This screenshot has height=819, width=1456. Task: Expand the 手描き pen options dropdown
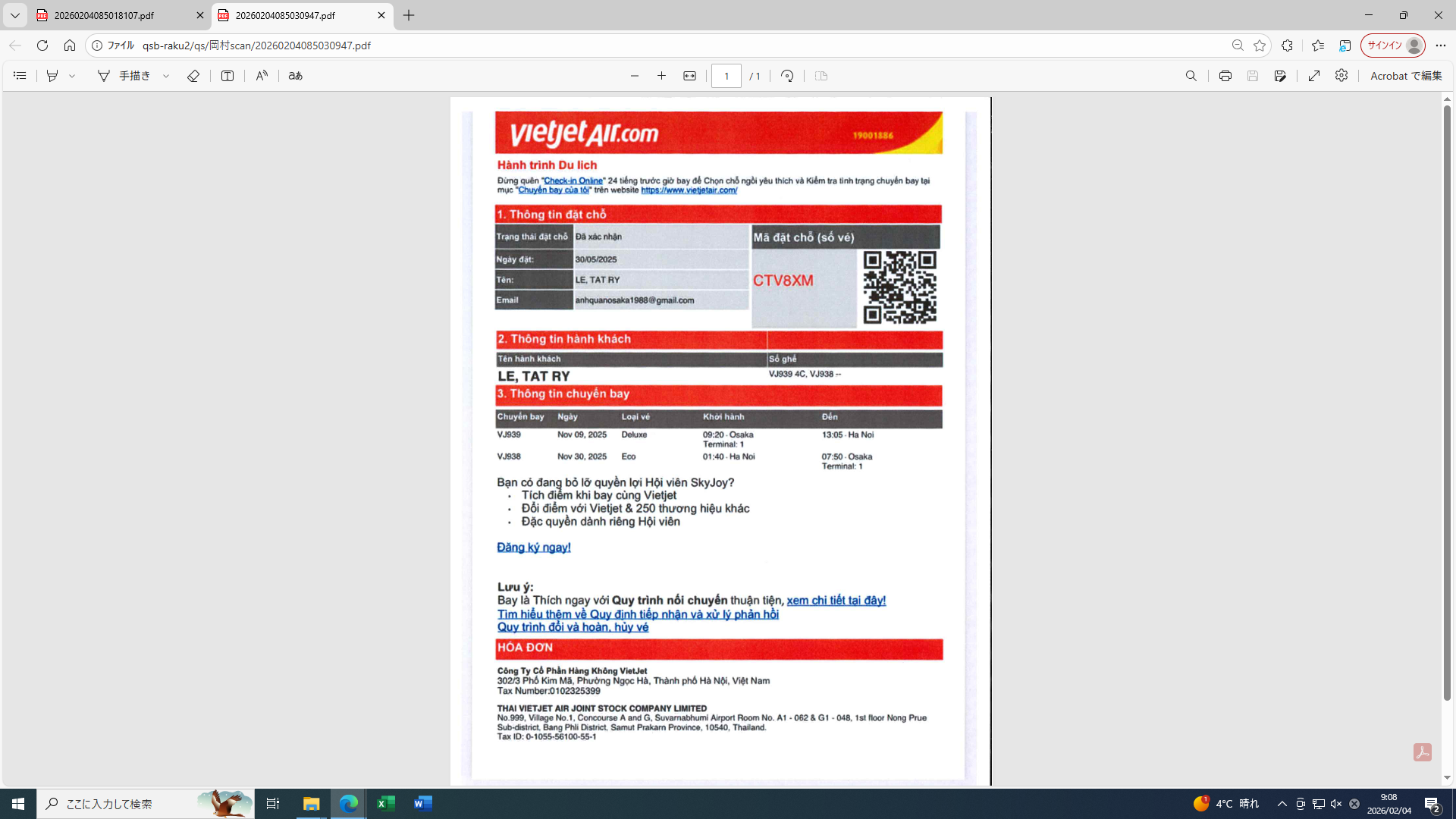166,76
